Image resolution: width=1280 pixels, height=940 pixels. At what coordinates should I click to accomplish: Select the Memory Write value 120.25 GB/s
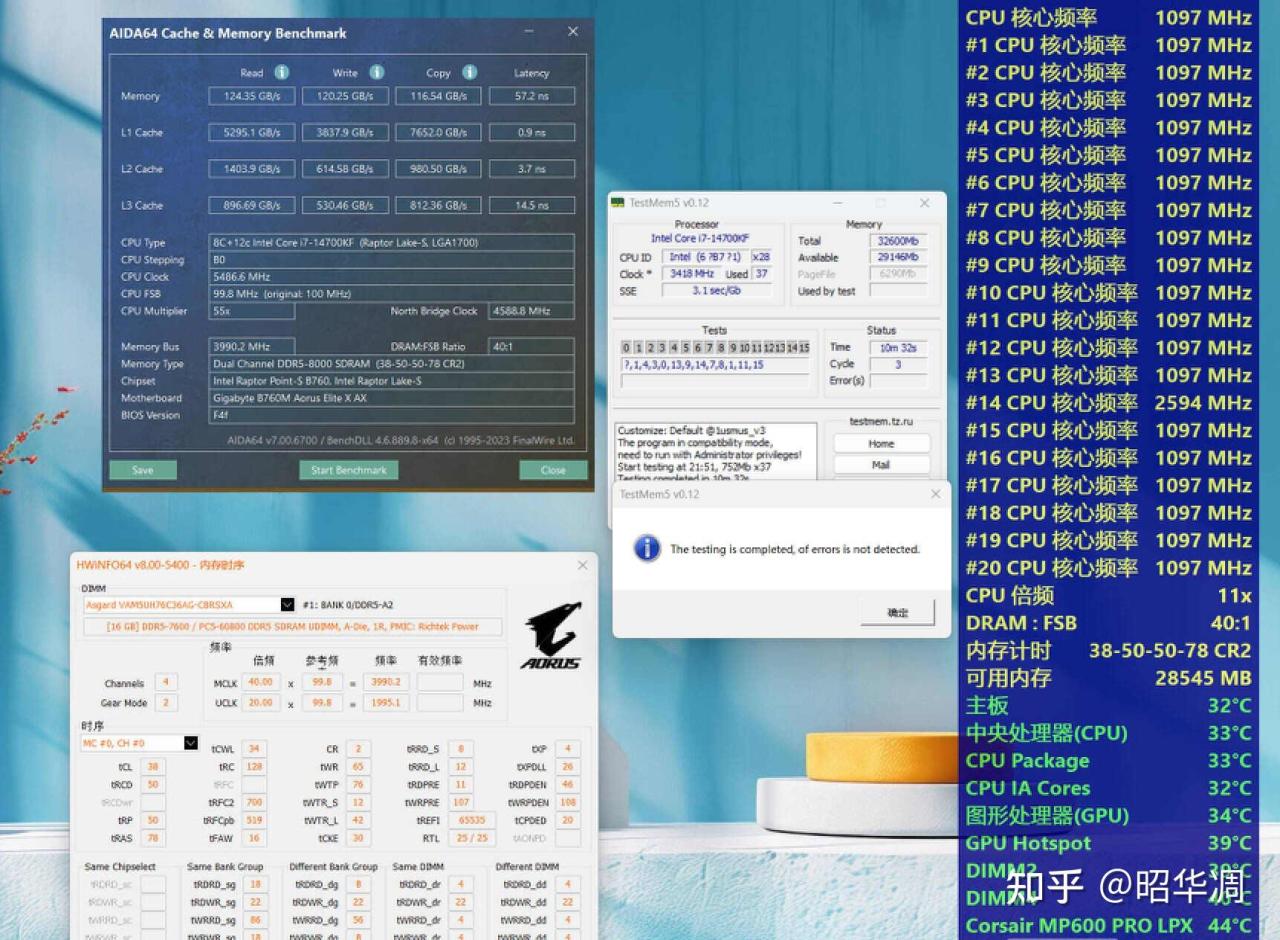click(x=346, y=96)
